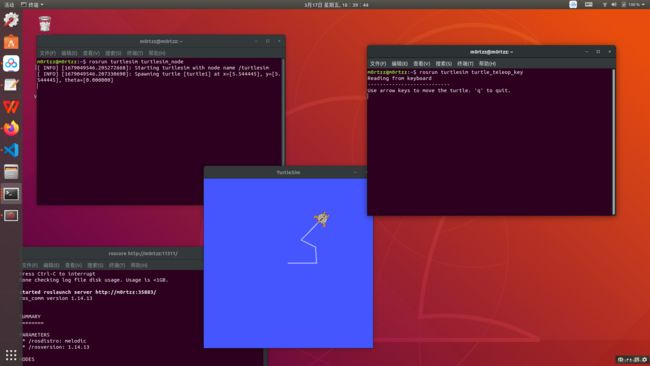Close the turtlesim_node terminal window
Image resolution: width=650 pixels, height=366 pixels.
(279, 41)
